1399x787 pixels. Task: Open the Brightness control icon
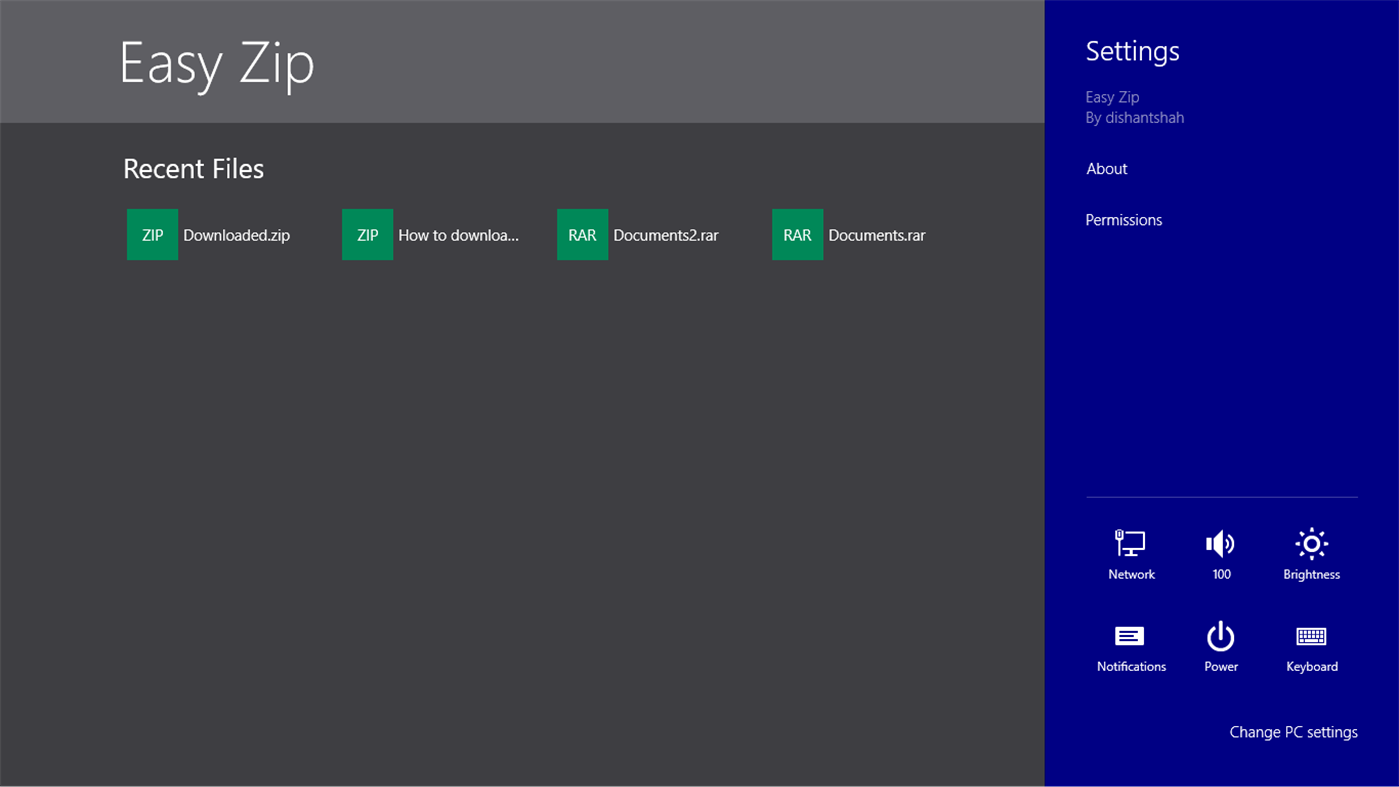(x=1311, y=553)
